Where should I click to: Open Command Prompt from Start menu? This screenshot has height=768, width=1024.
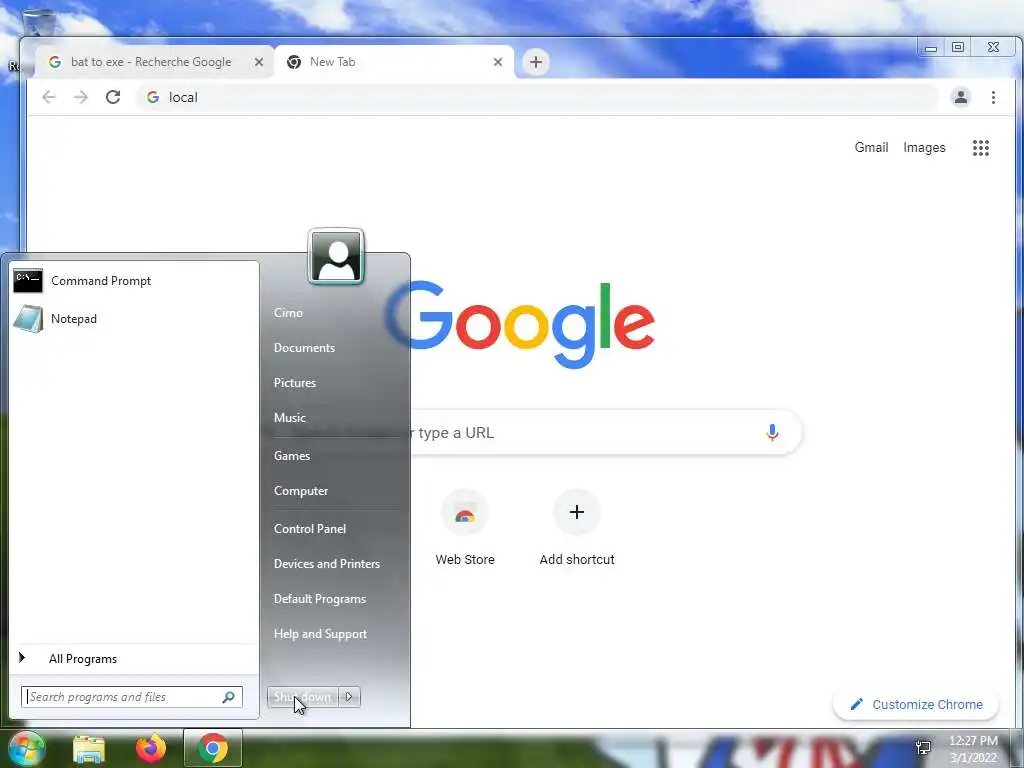point(134,281)
